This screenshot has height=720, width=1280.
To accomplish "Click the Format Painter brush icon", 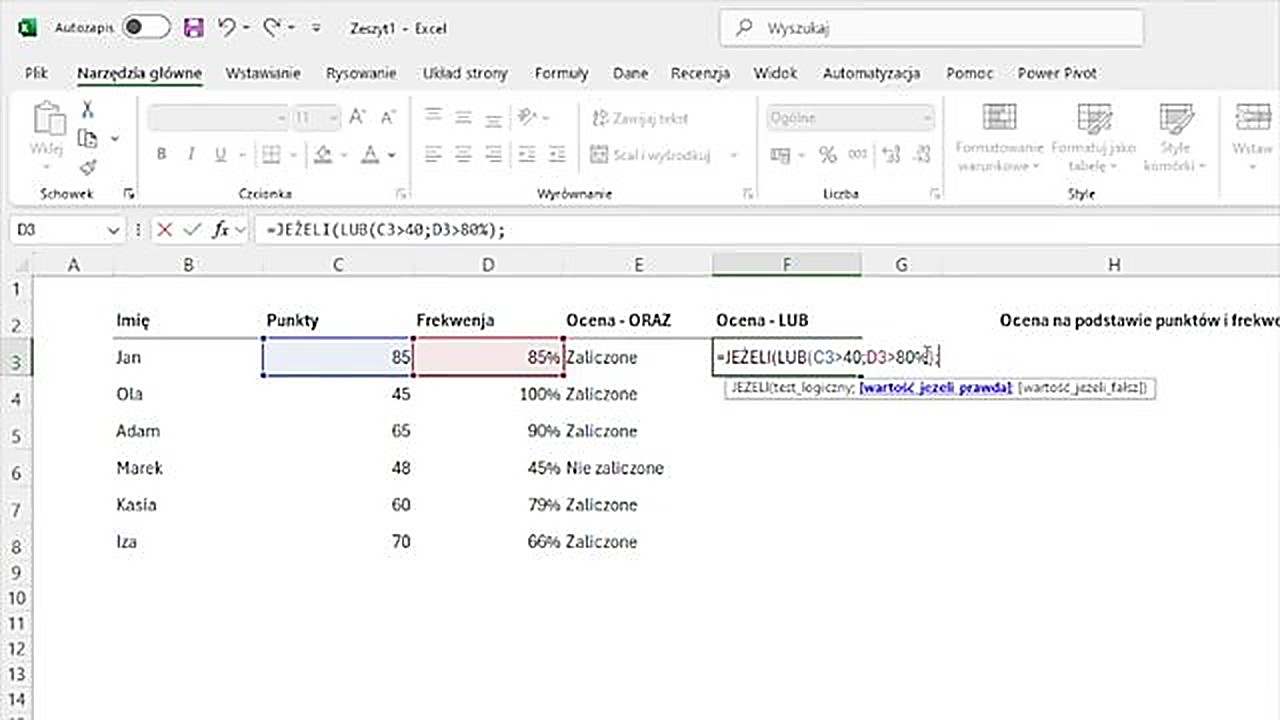I will 88,166.
